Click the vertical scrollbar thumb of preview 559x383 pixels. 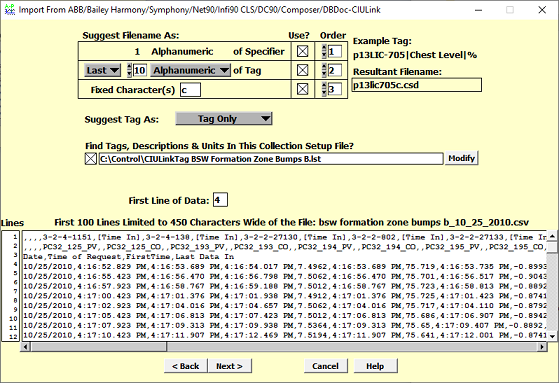[552, 247]
